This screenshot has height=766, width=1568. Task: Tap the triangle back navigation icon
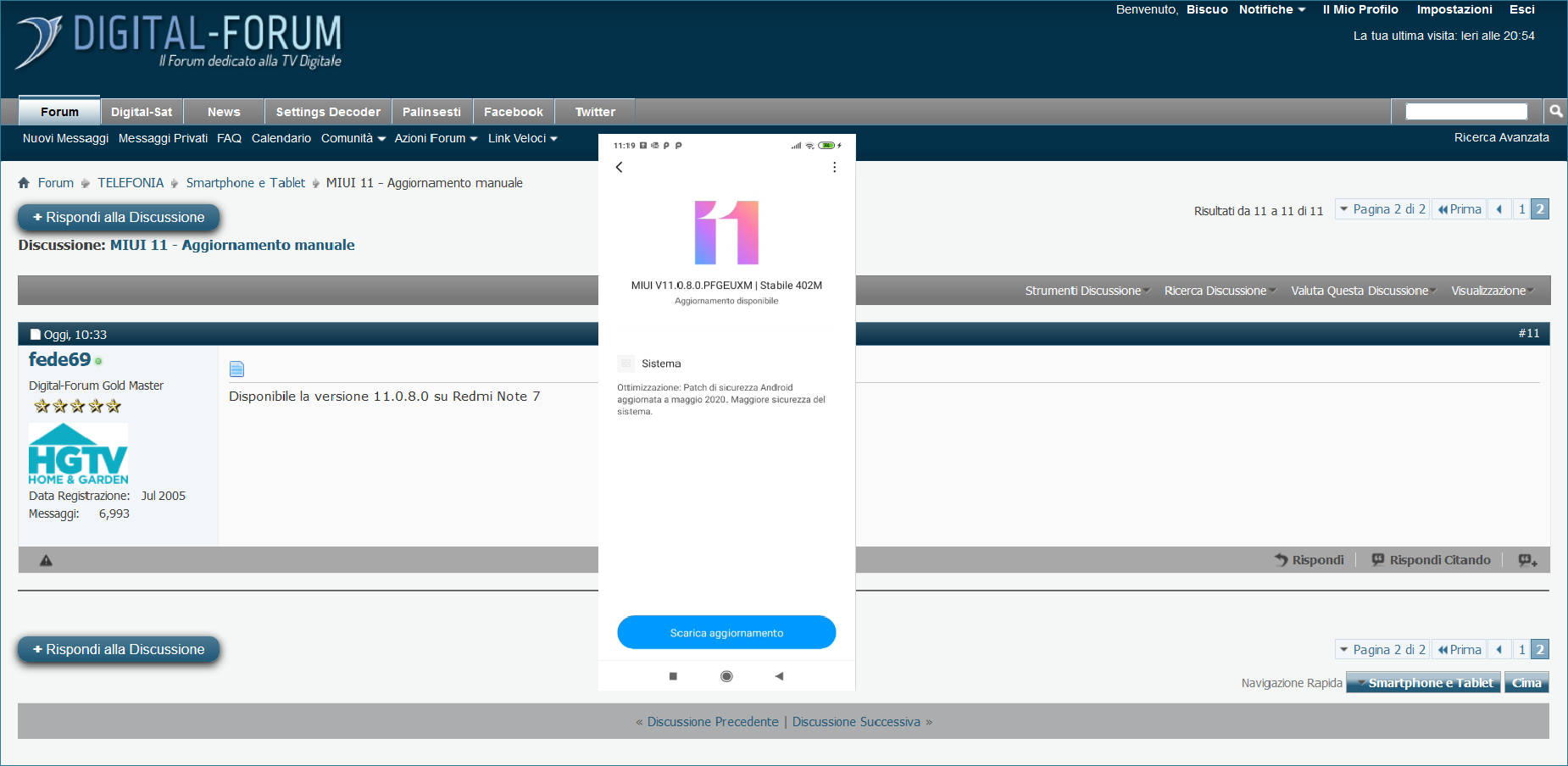779,676
